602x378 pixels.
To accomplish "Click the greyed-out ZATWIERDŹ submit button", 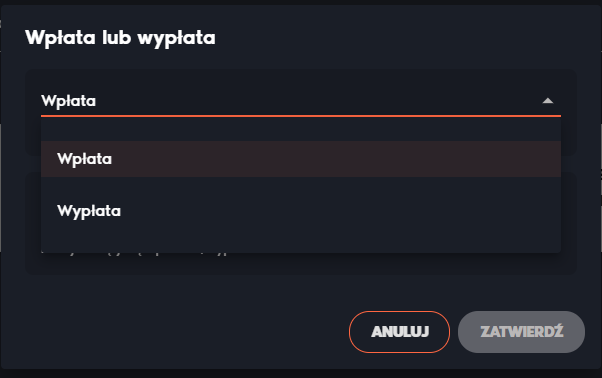I will [521, 332].
